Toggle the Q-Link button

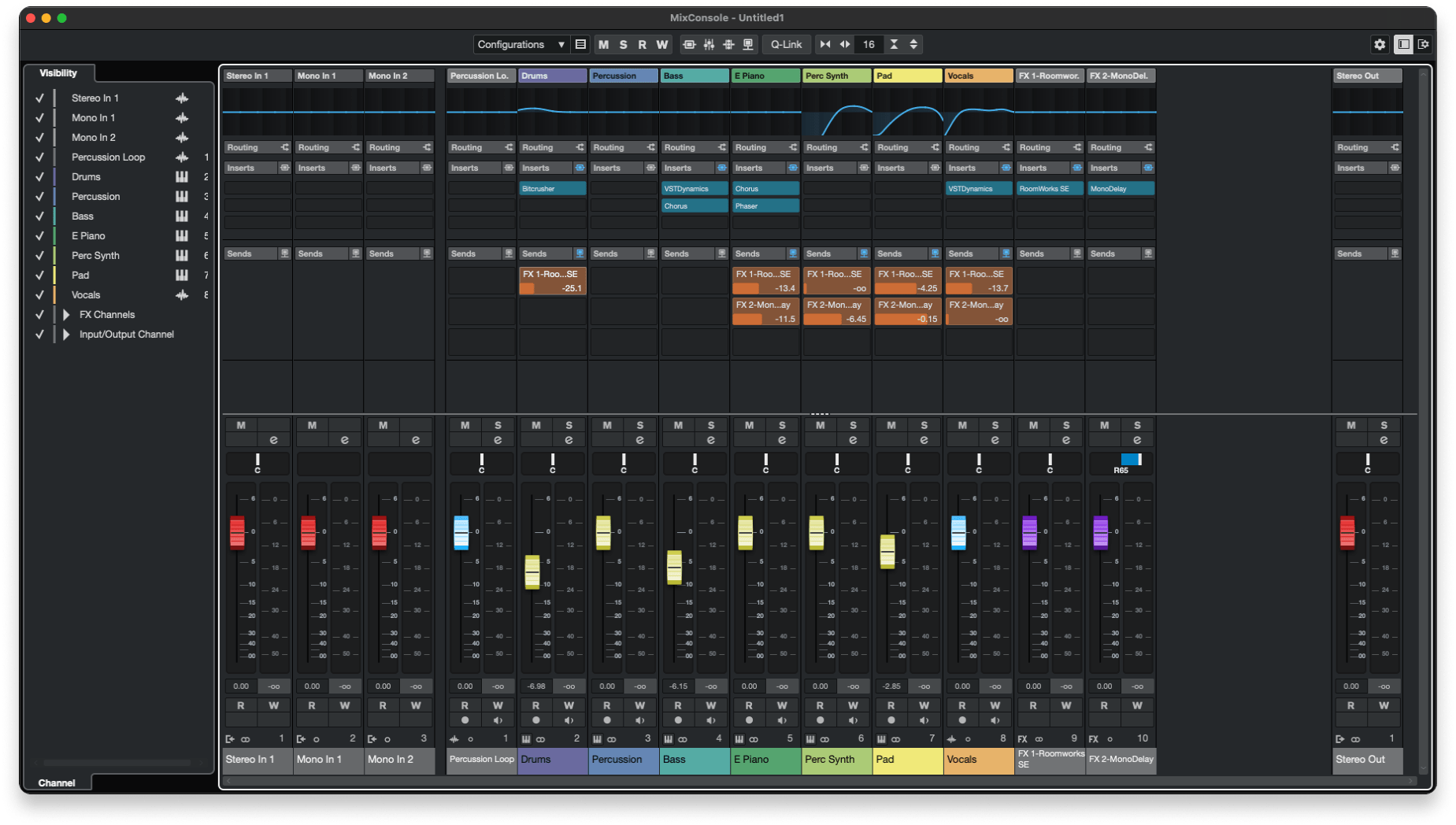pyautogui.click(x=786, y=45)
